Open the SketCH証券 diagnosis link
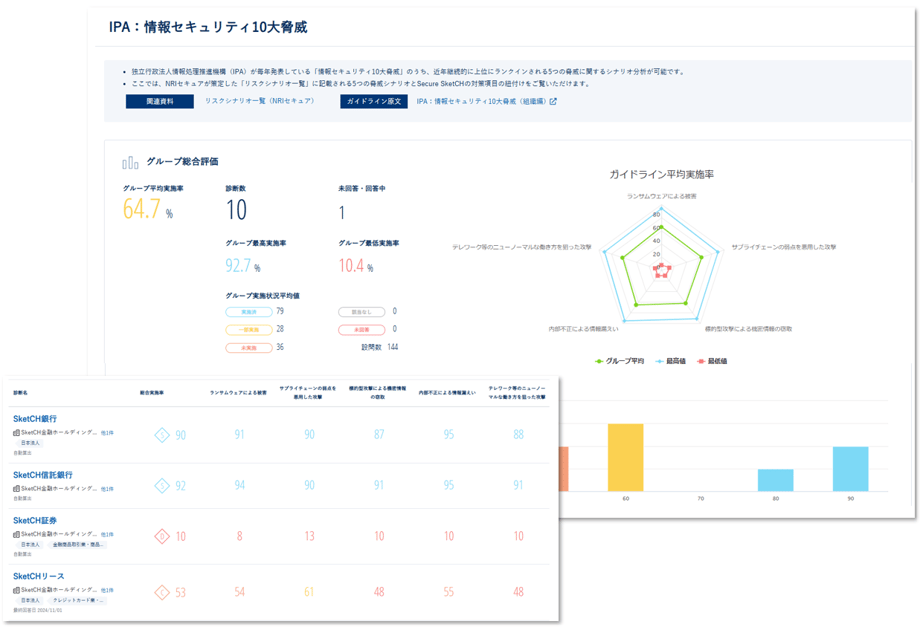This screenshot has height=627, width=920. (x=35, y=521)
